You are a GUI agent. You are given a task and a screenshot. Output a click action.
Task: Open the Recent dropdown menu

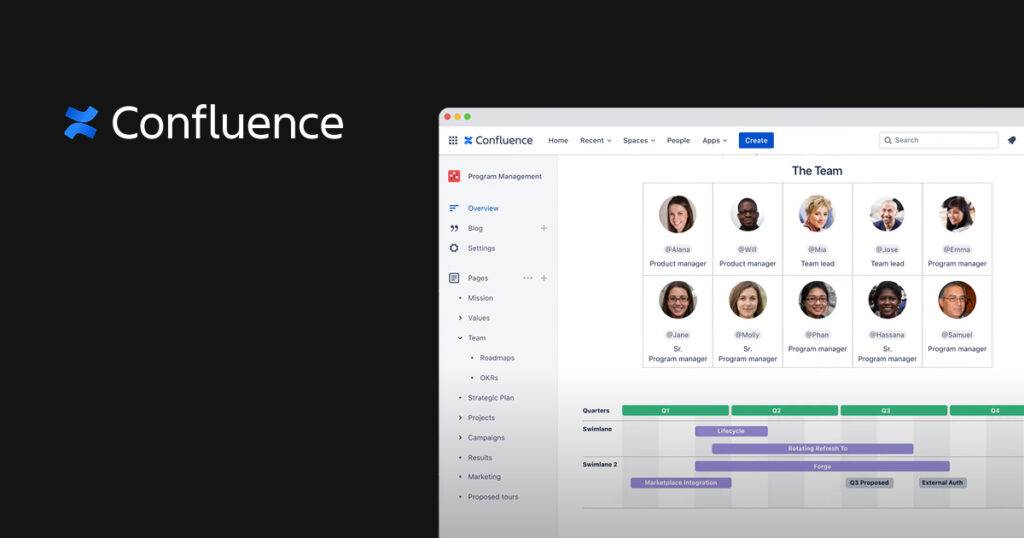[x=596, y=140]
